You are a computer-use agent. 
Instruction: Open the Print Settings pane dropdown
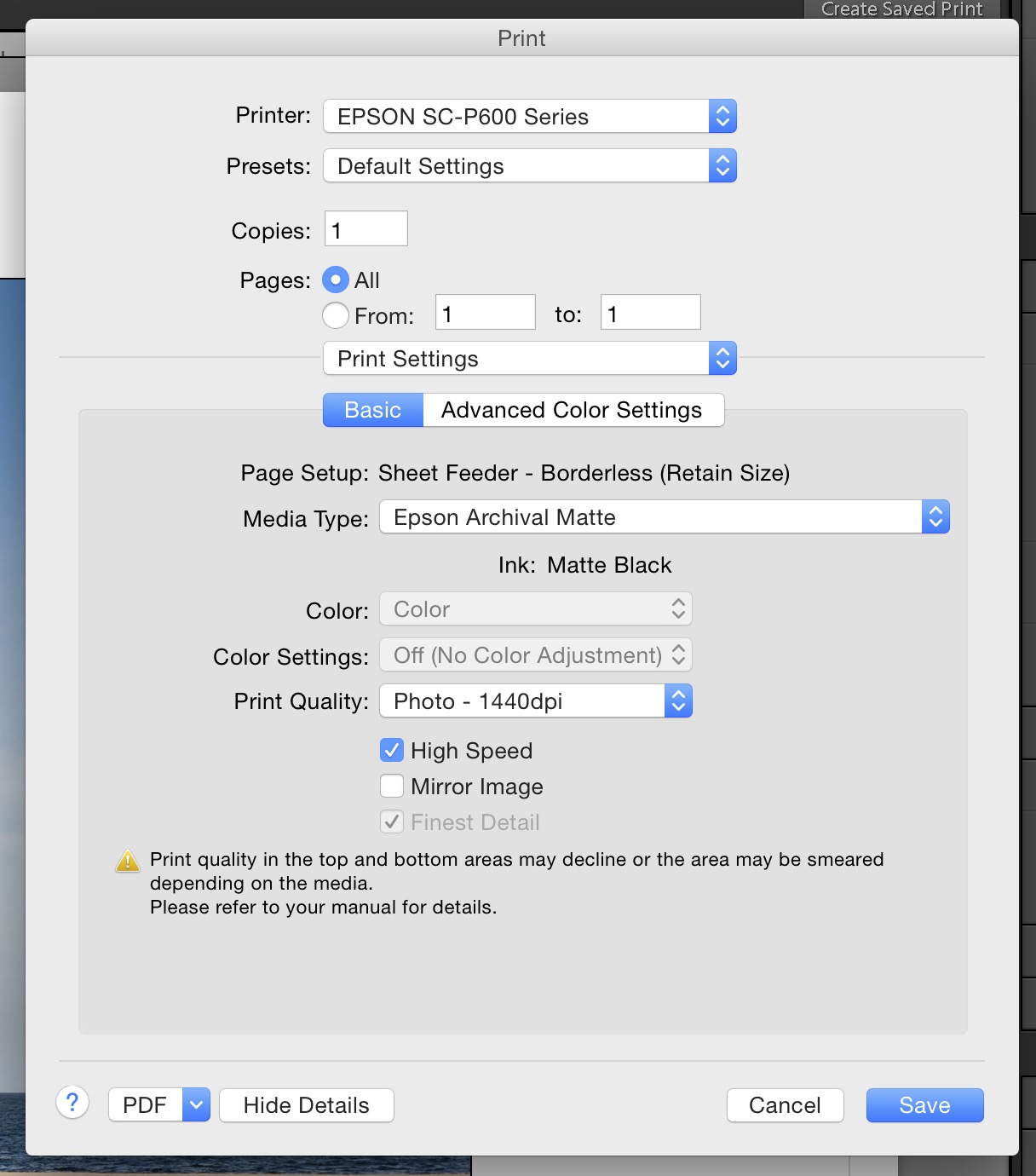529,358
